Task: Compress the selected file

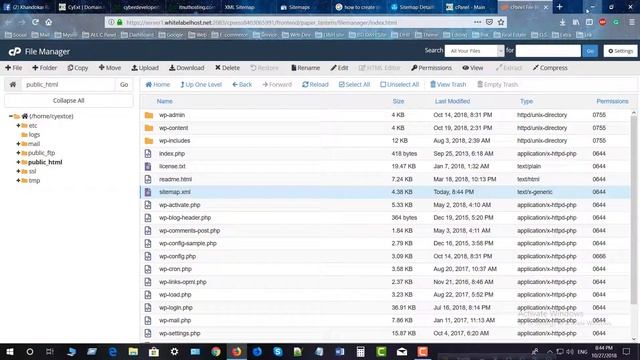Action: coord(550,68)
